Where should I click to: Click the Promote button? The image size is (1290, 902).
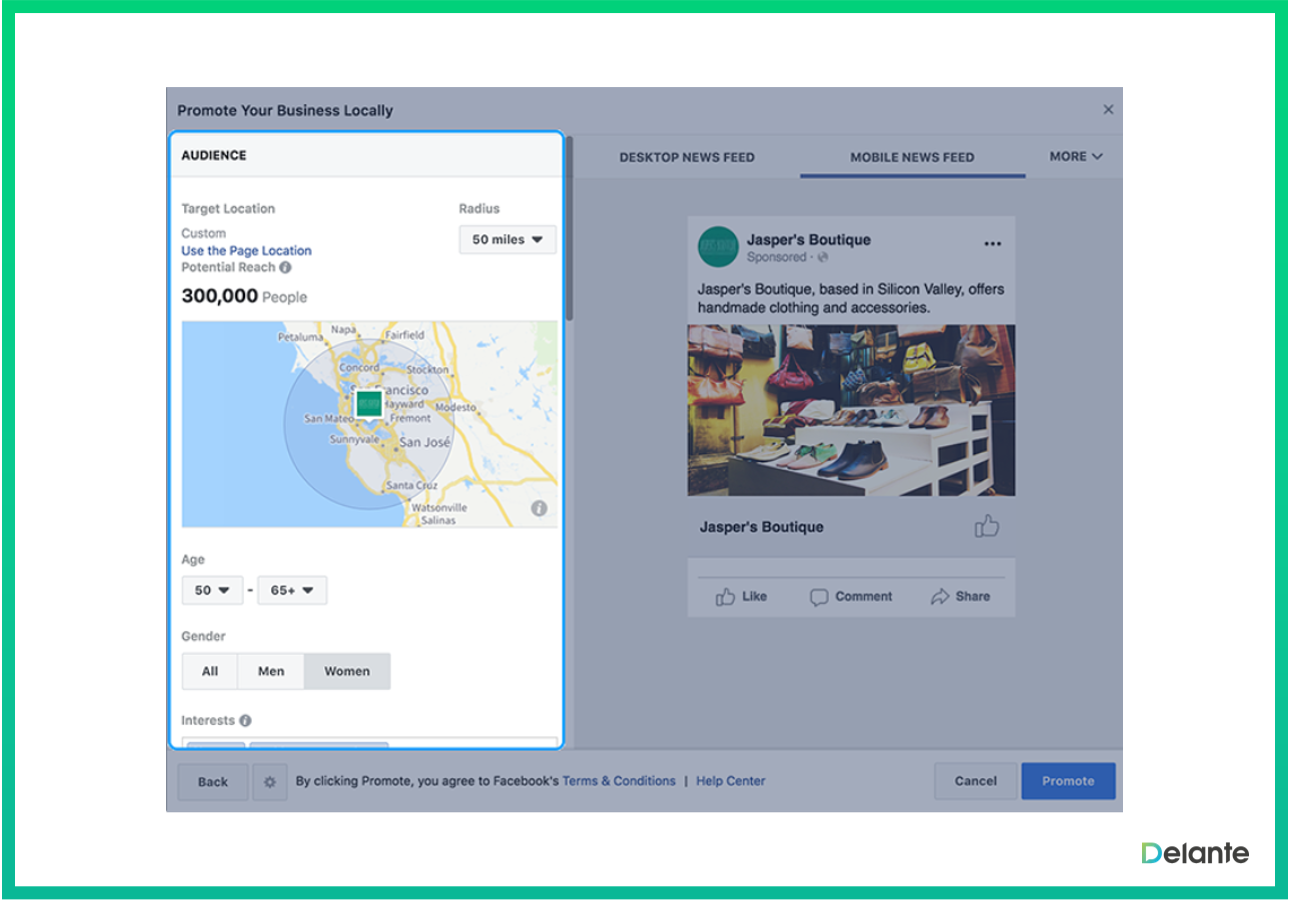pos(1068,781)
